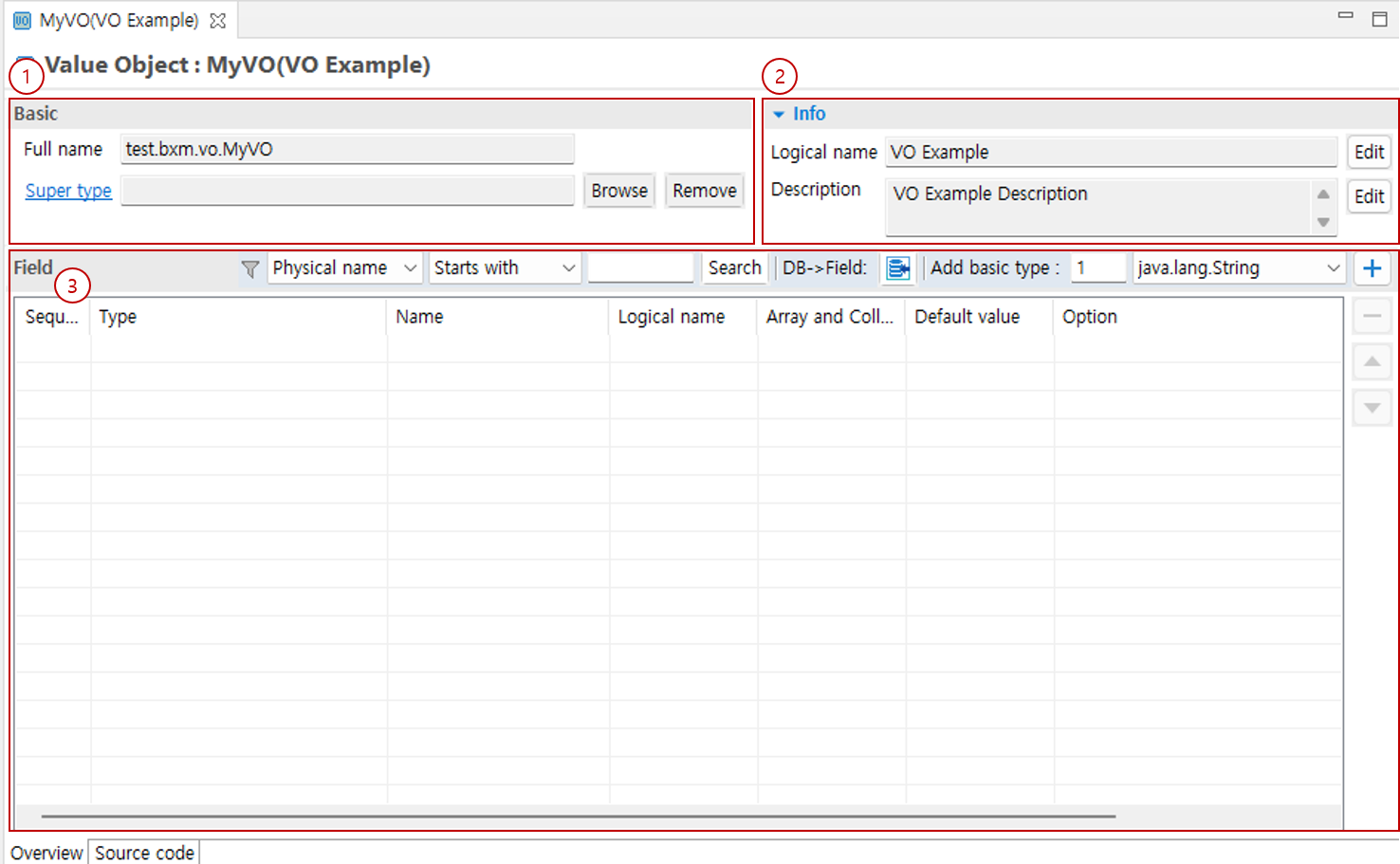Maximize the editor pane
This screenshot has width=1400, height=864.
(1379, 18)
